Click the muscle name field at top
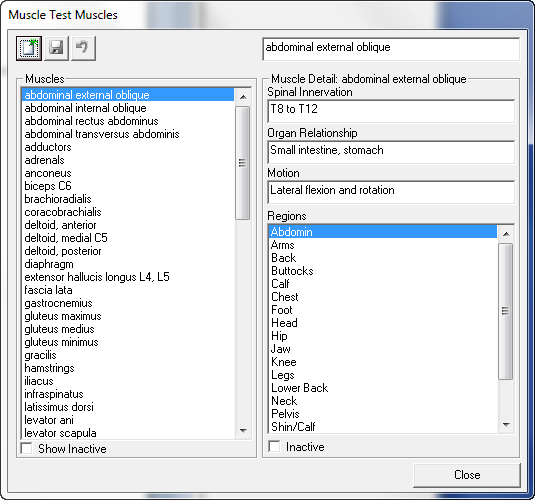 coord(391,49)
